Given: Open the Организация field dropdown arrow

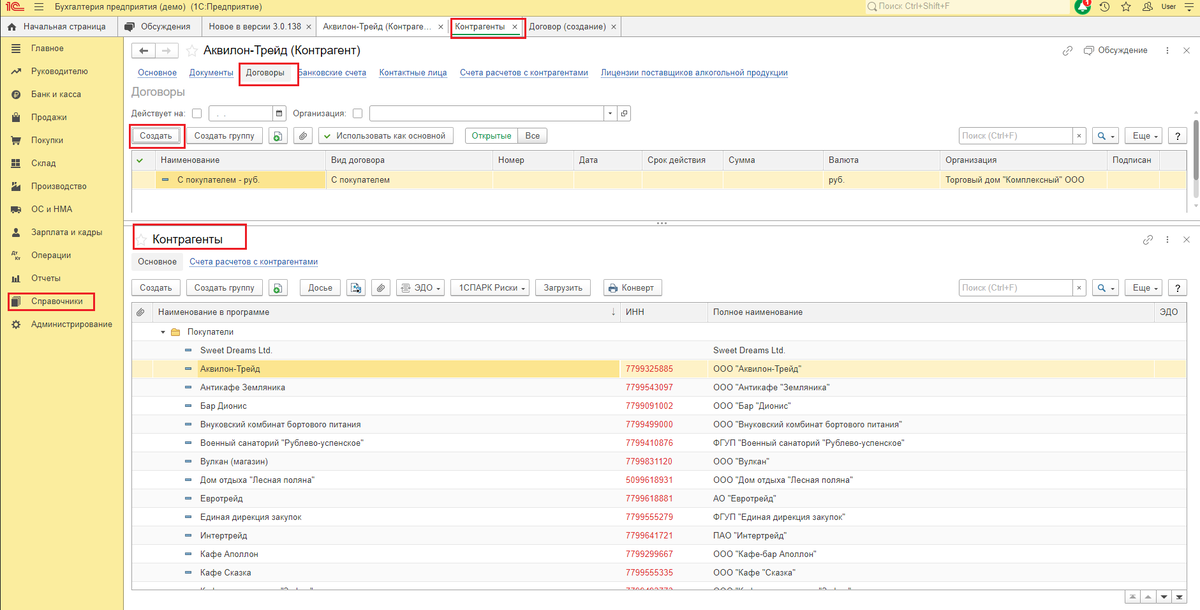Looking at the screenshot, I should click(610, 113).
